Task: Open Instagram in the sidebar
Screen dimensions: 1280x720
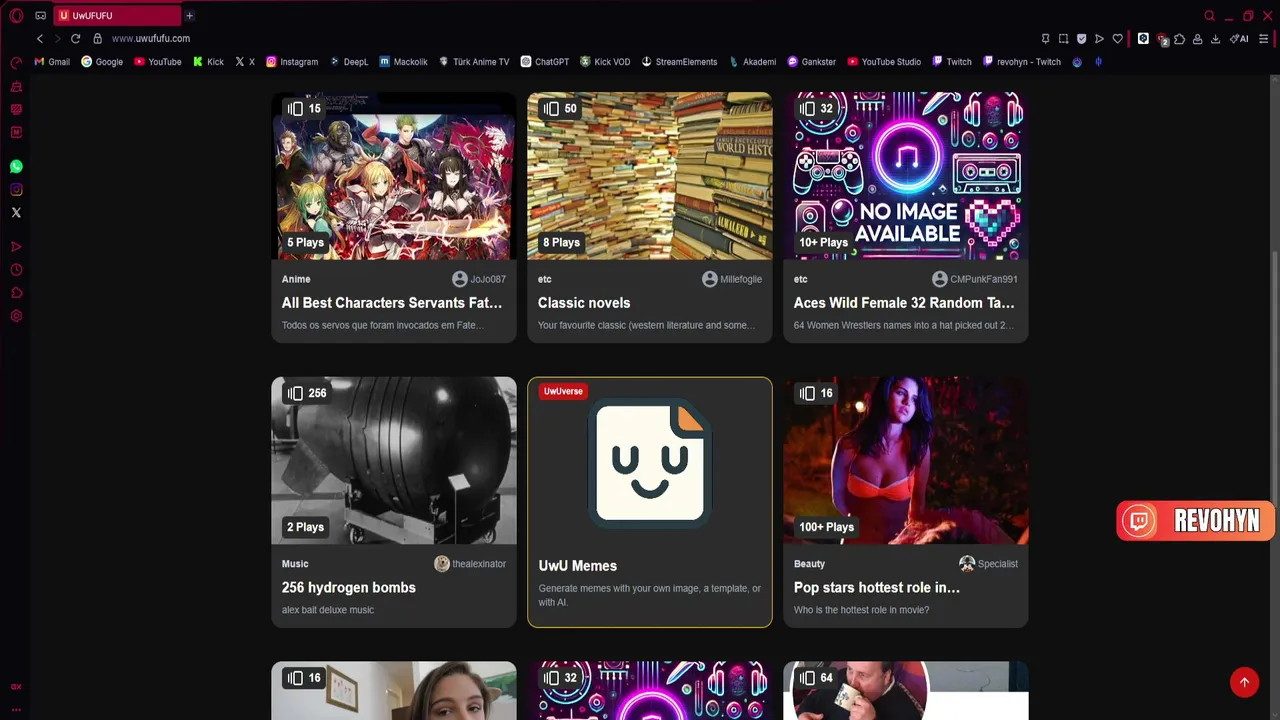Action: 16,189
